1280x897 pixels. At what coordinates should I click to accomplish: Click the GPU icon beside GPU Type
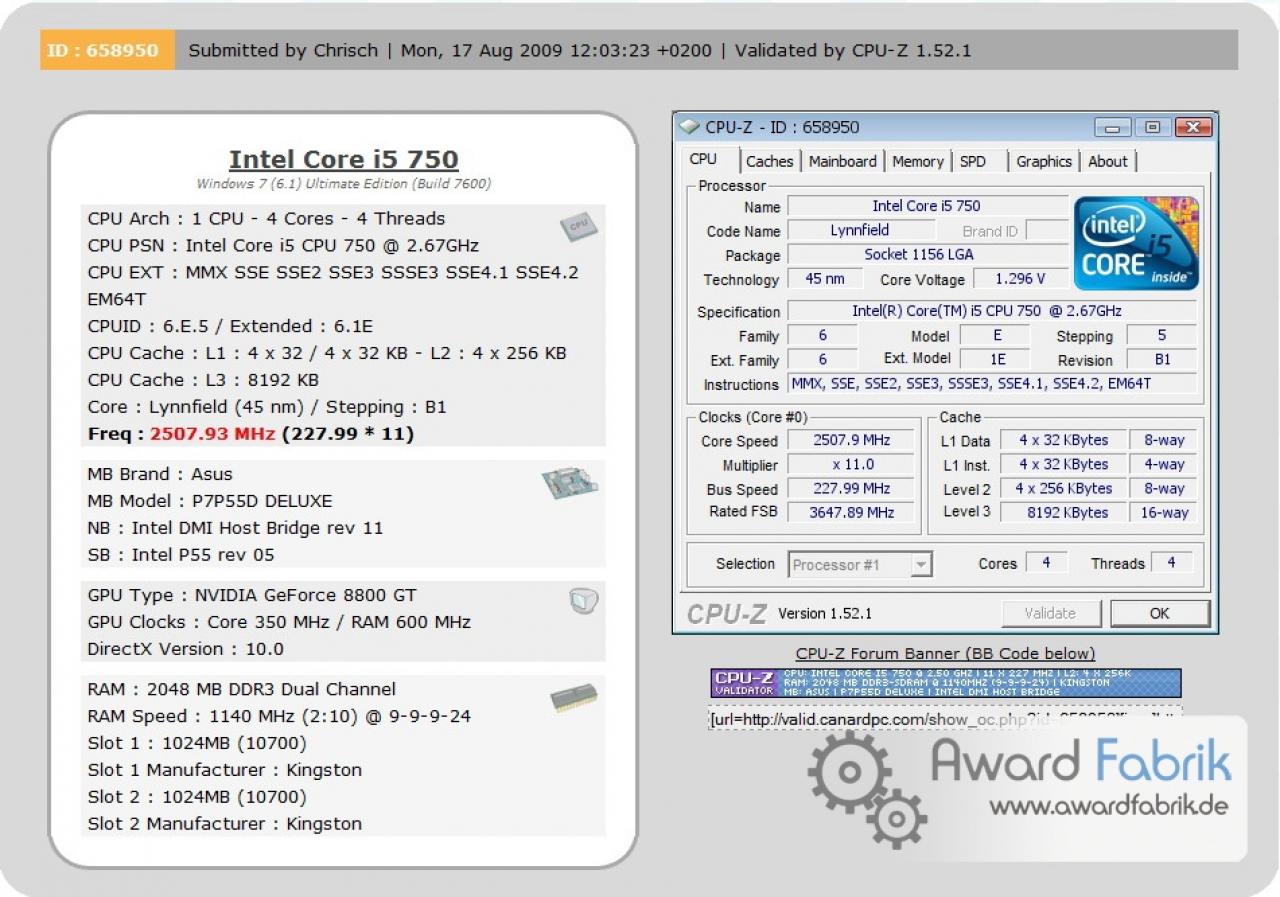coord(583,600)
